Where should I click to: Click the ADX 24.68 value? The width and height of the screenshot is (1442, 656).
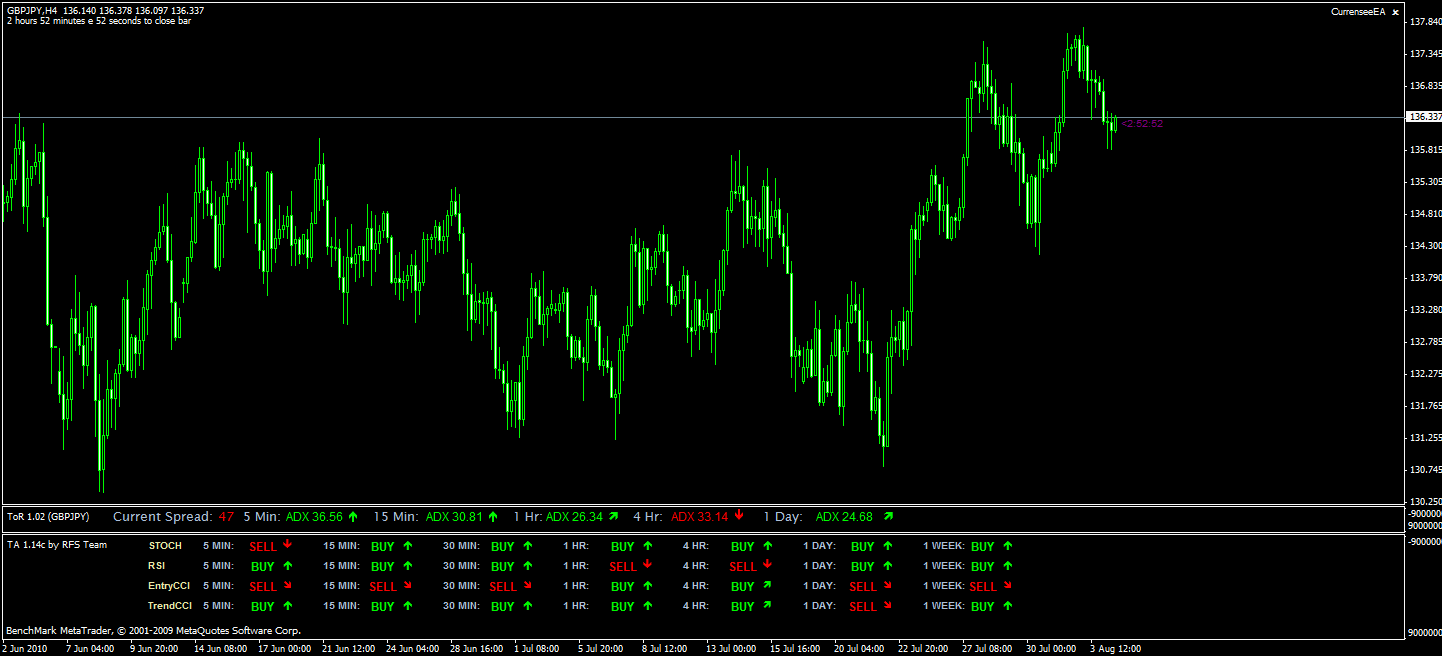[x=844, y=517]
